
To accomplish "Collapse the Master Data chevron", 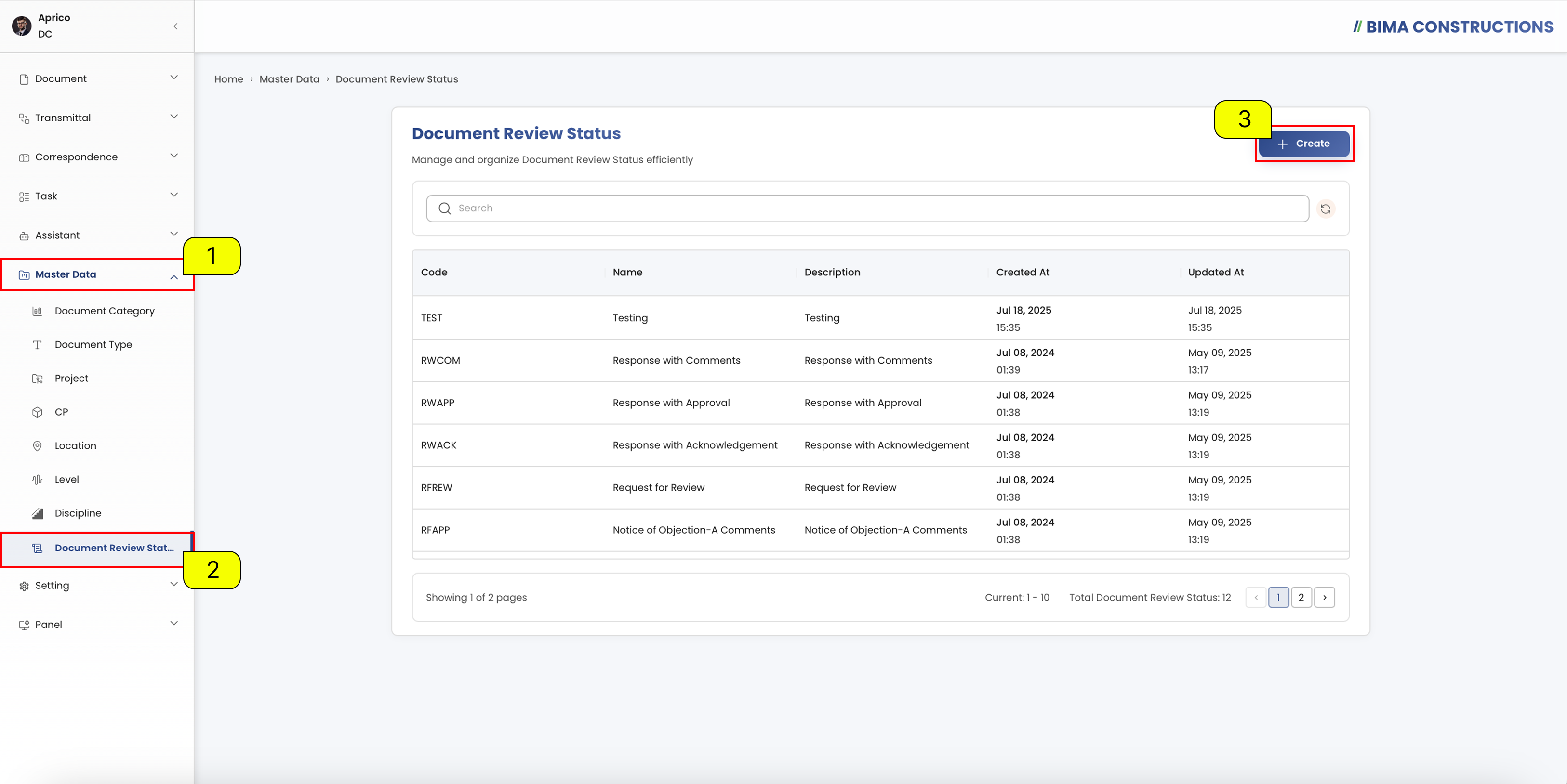I will (174, 276).
